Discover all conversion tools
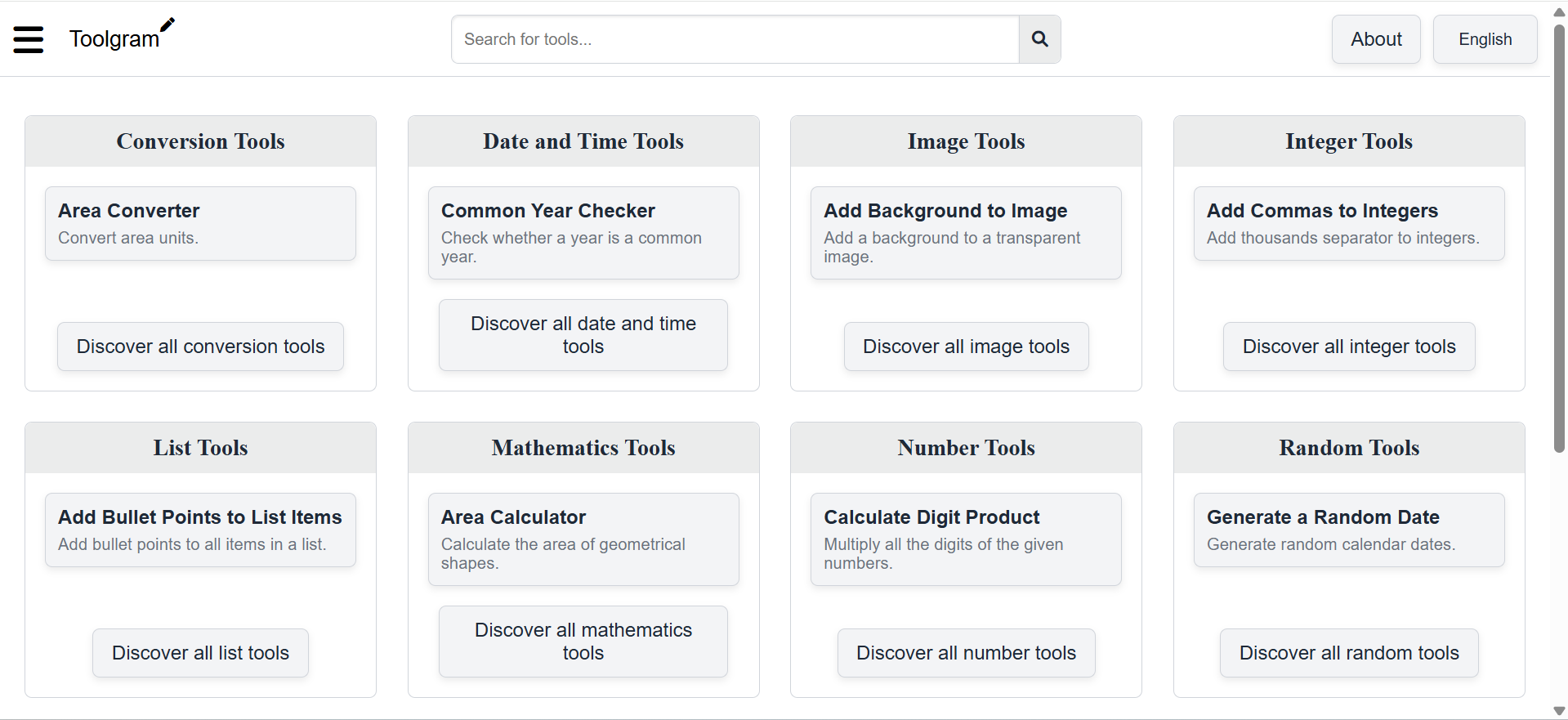The image size is (1568, 720). (x=200, y=347)
